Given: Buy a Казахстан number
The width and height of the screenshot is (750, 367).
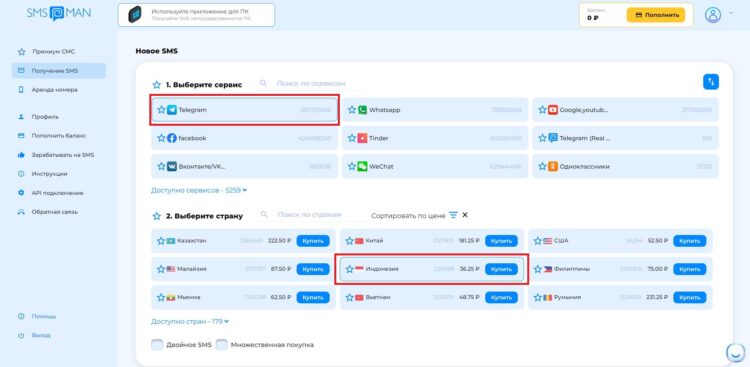Looking at the screenshot, I should pyautogui.click(x=313, y=241).
